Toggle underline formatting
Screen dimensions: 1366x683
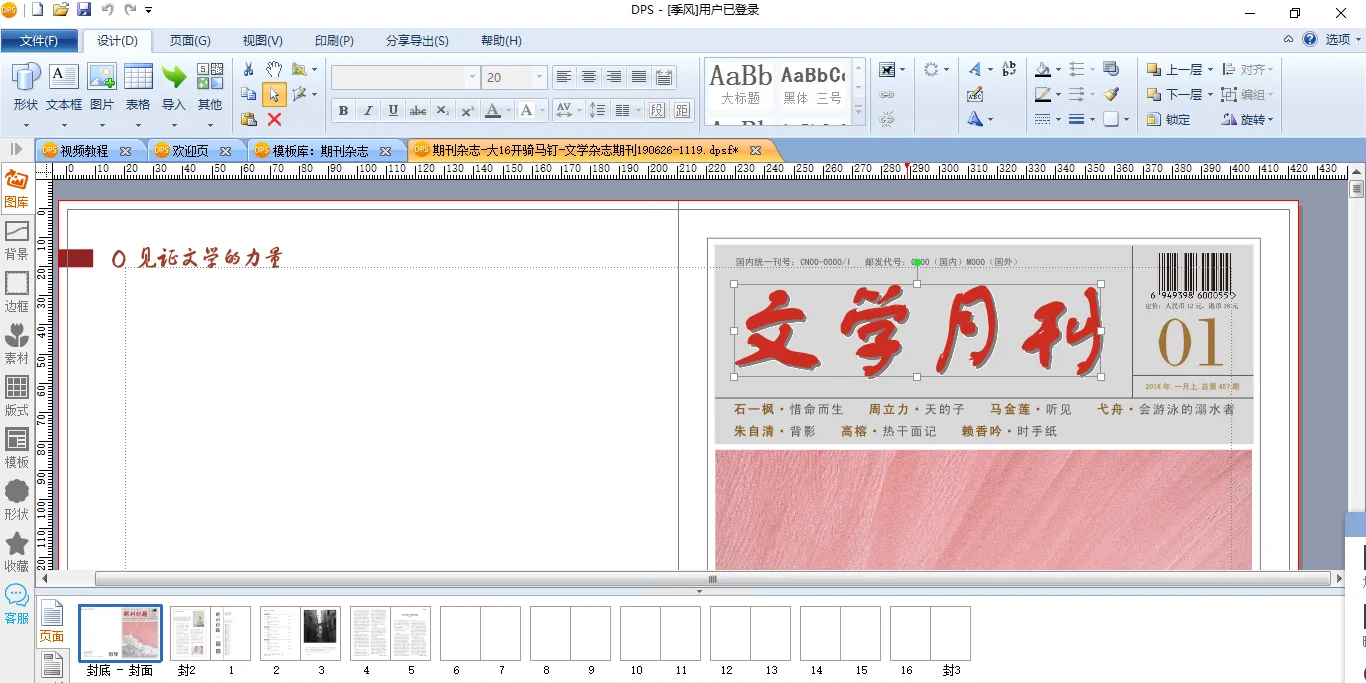point(393,110)
